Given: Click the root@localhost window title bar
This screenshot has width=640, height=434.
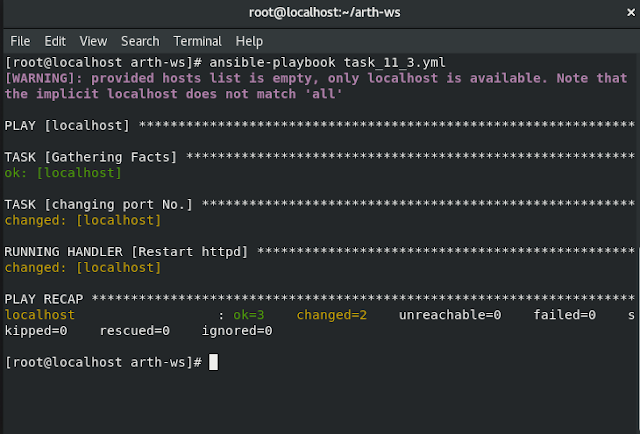Looking at the screenshot, I should [319, 12].
